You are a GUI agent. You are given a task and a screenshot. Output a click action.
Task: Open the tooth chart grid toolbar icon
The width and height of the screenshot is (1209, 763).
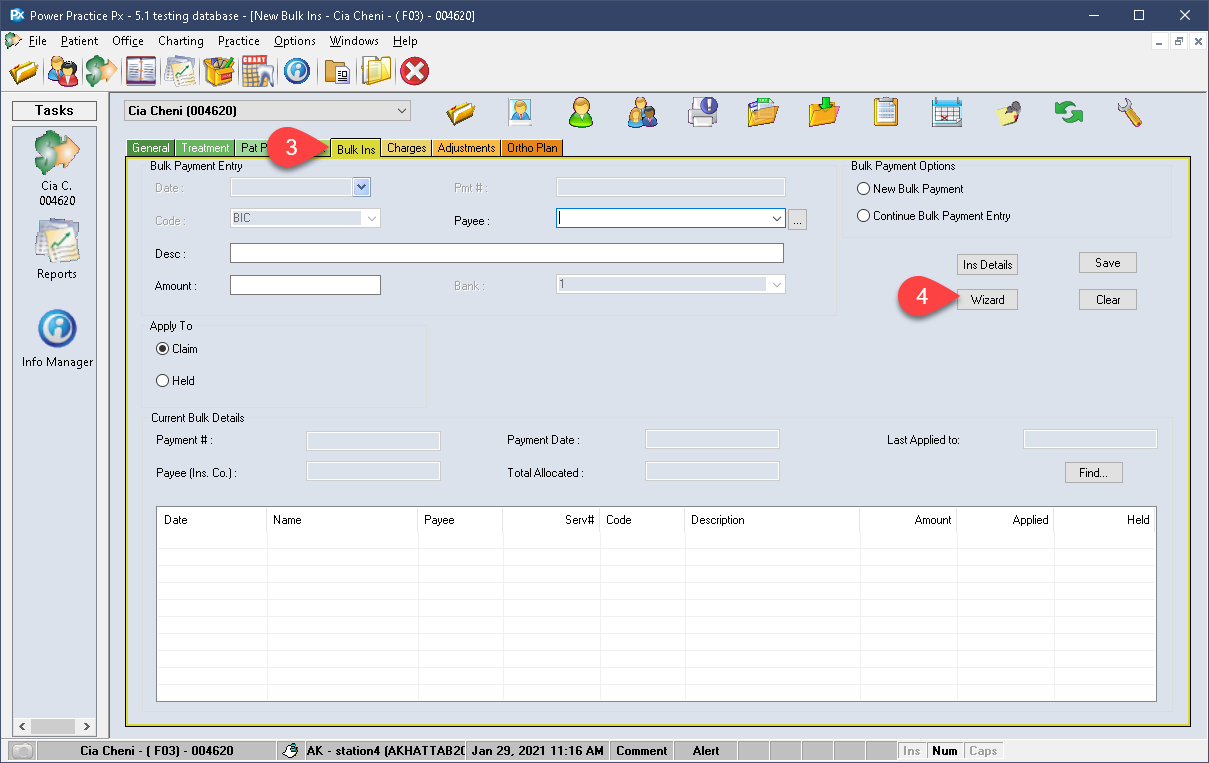click(x=257, y=71)
